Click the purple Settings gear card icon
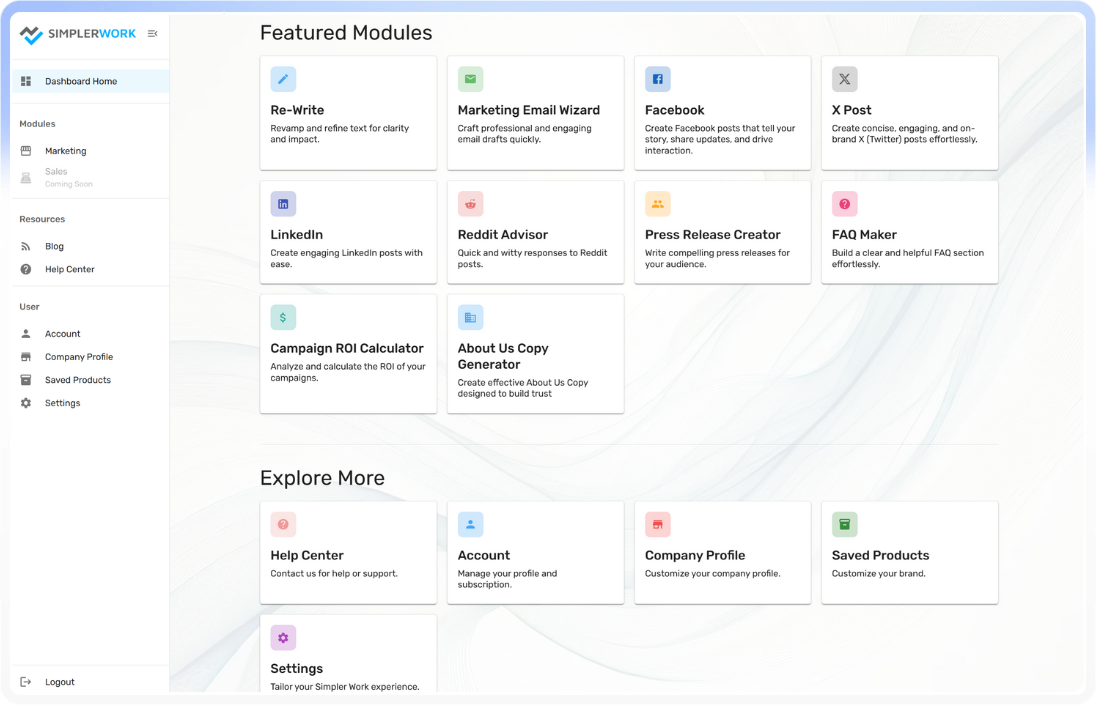 pyautogui.click(x=283, y=638)
